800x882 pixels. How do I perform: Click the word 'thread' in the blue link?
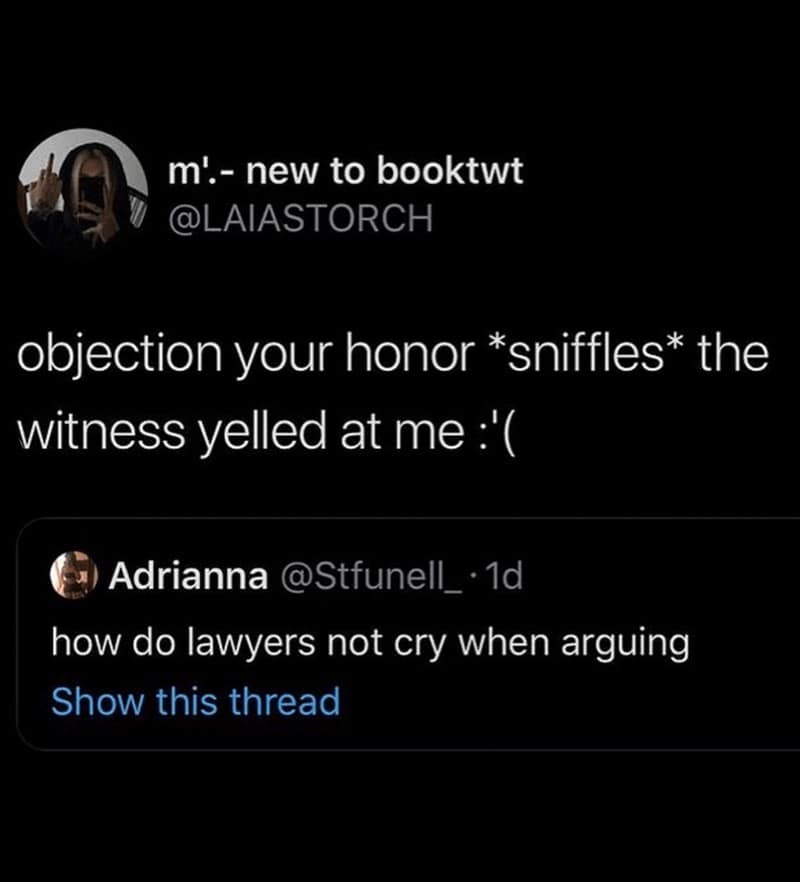(x=285, y=701)
